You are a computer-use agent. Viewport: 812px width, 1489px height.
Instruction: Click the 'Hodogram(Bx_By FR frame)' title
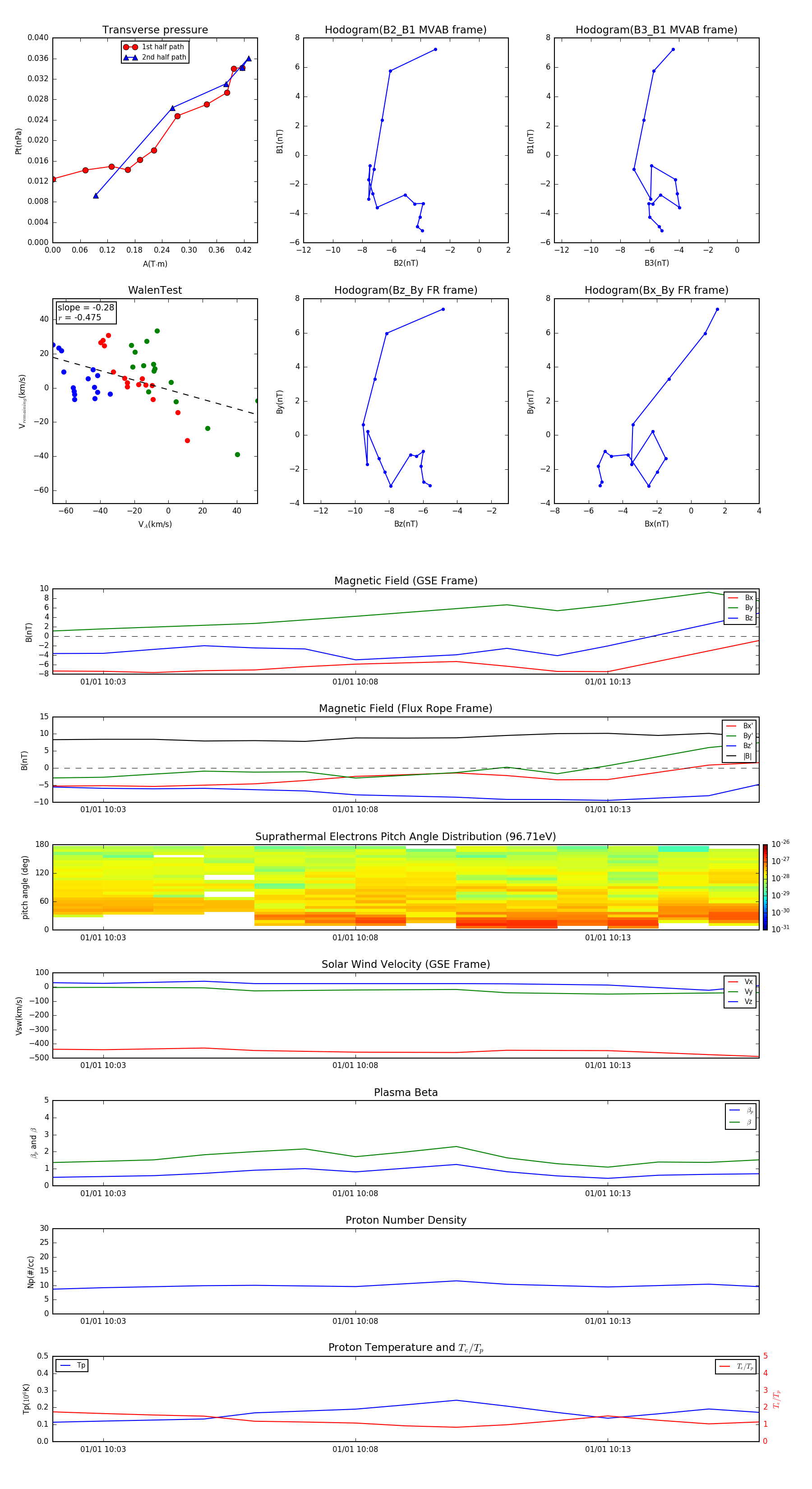tap(656, 290)
